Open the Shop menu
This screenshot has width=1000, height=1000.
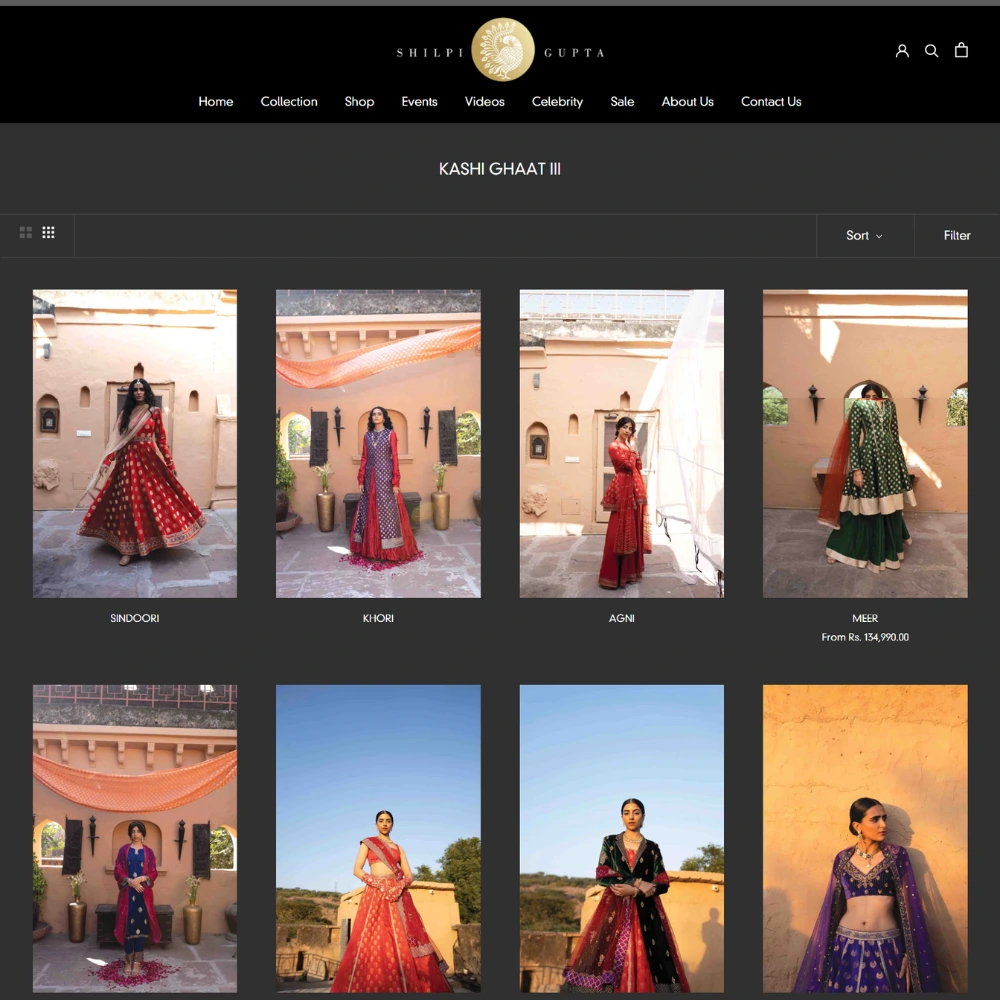(359, 101)
